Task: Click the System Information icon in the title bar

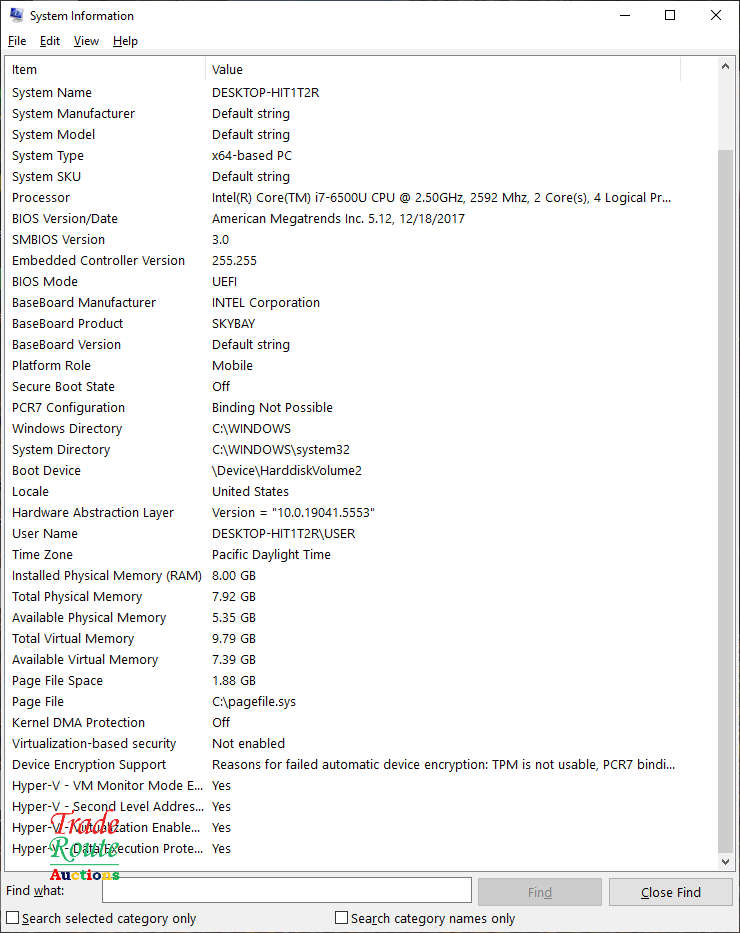Action: [x=14, y=15]
